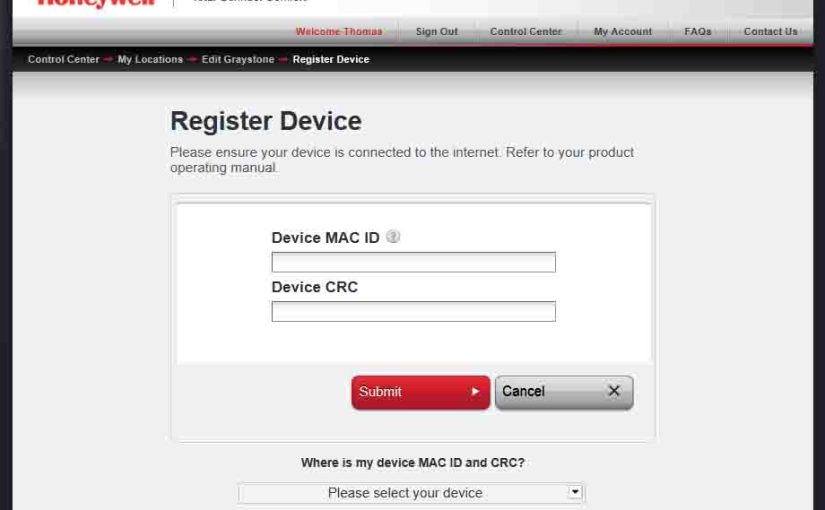Click the 'Where is my device MAC ID and CRC?' text

(x=412, y=463)
